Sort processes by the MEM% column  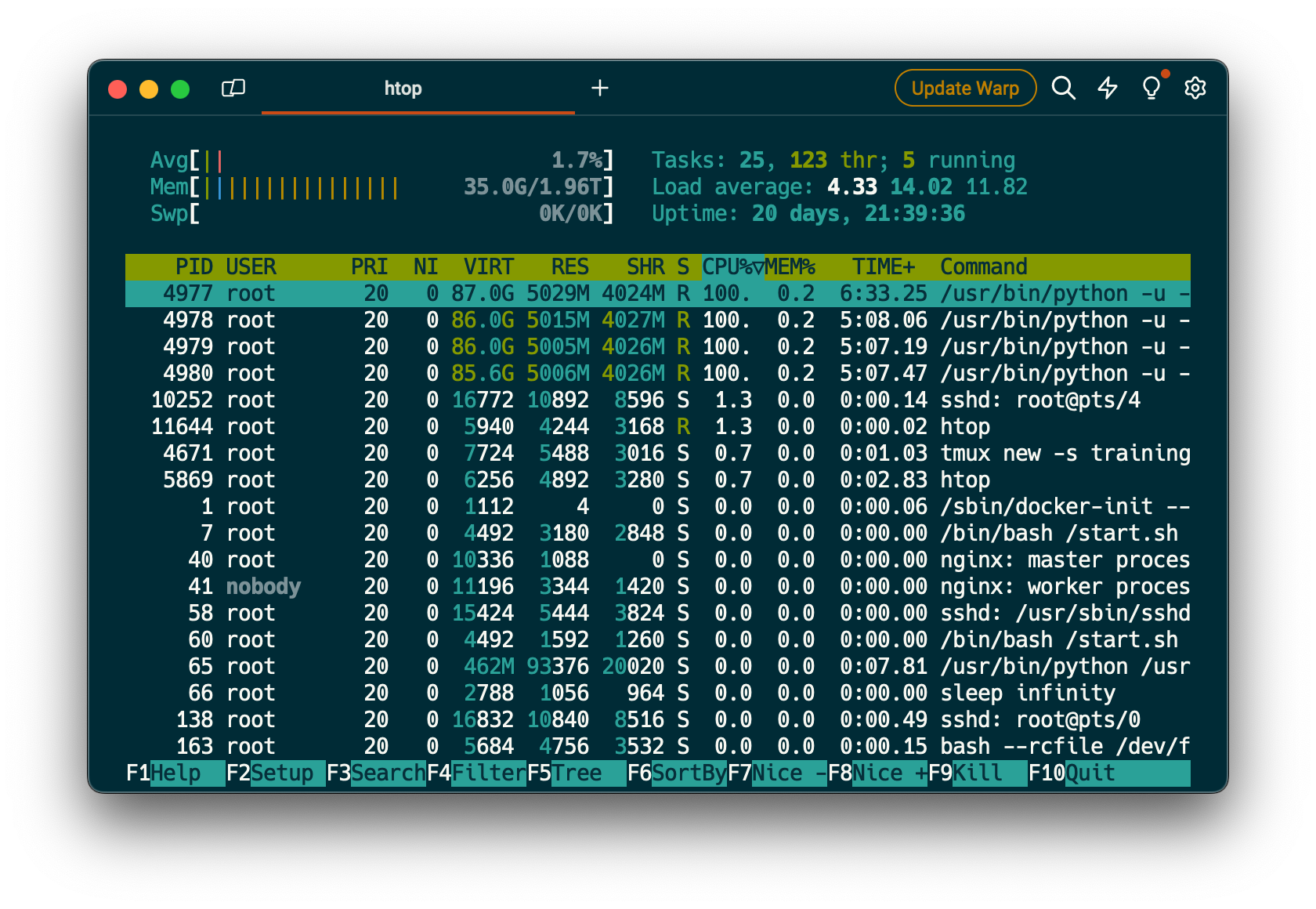(790, 266)
